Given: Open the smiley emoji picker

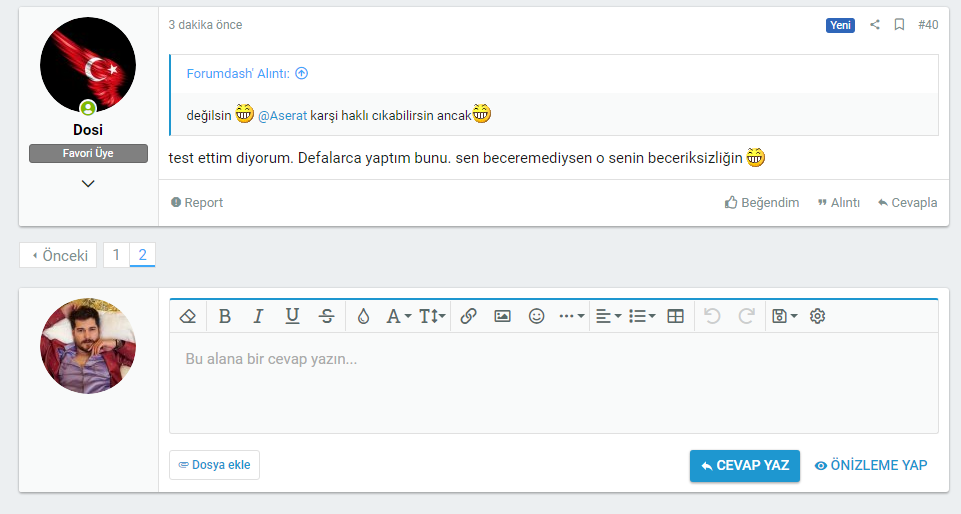Looking at the screenshot, I should pyautogui.click(x=536, y=316).
